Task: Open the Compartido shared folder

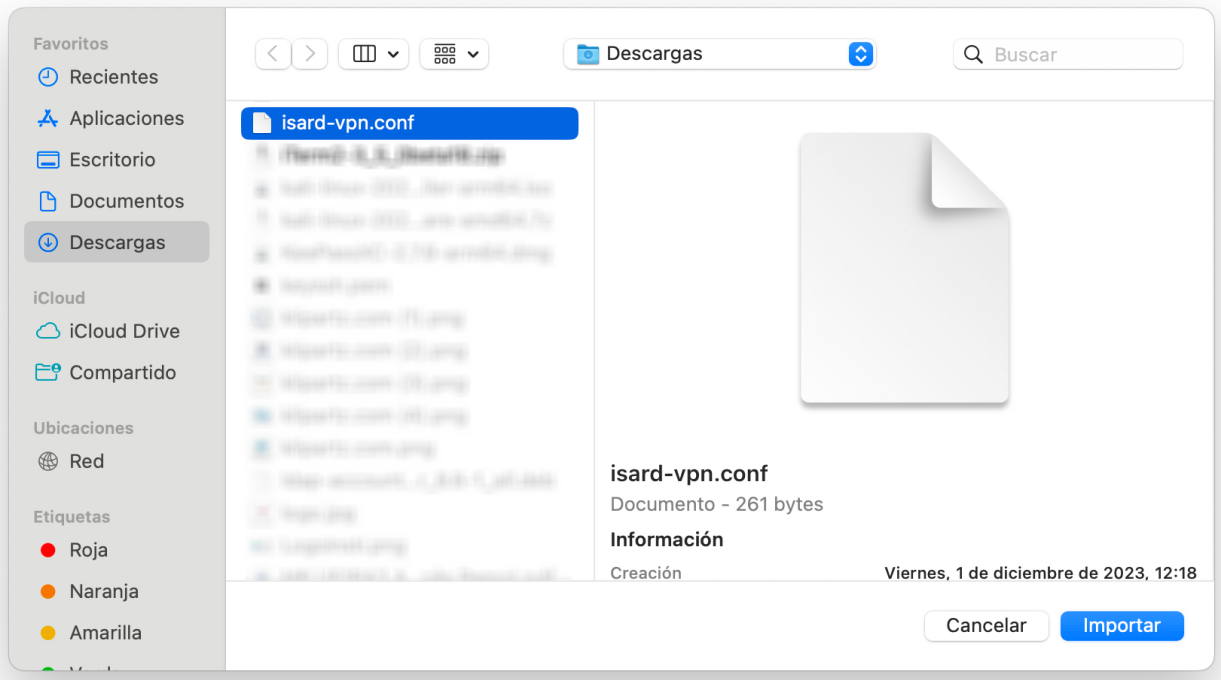Action: 122,372
